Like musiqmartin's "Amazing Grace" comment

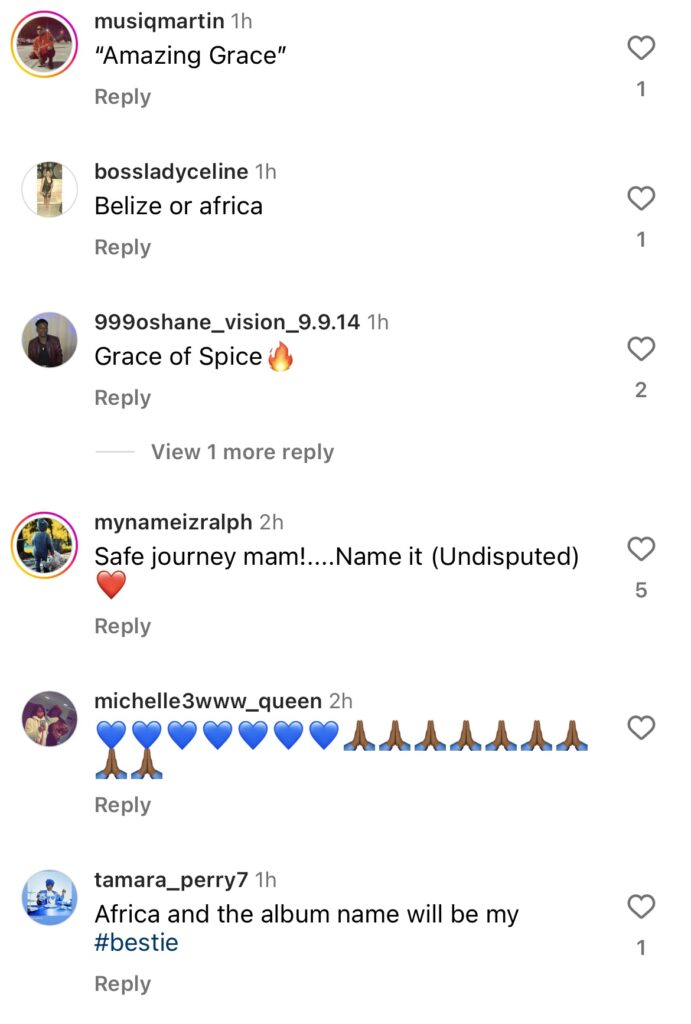pyautogui.click(x=641, y=48)
